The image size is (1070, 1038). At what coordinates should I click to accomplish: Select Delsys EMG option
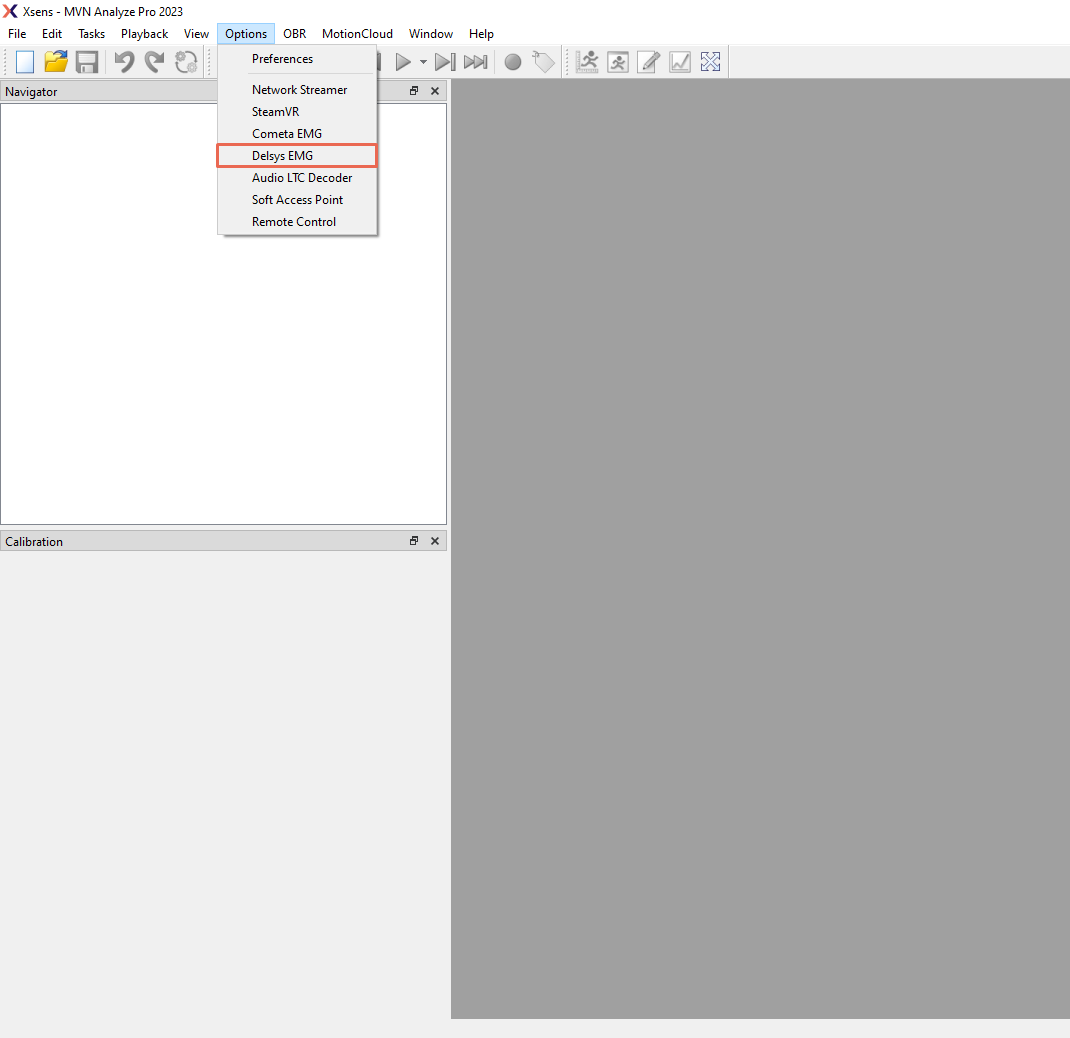[297, 156]
